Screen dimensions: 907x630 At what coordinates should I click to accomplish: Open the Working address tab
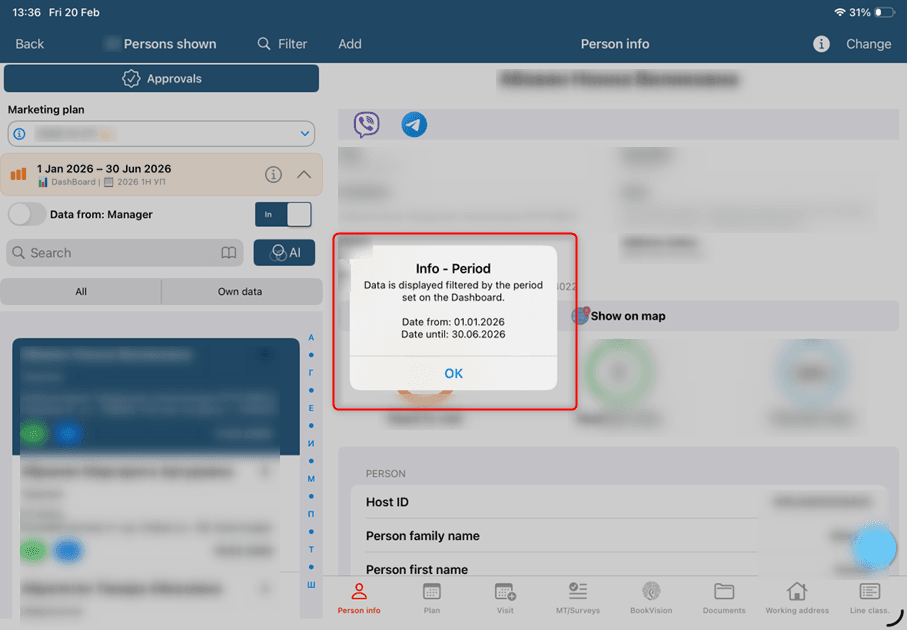pos(796,597)
